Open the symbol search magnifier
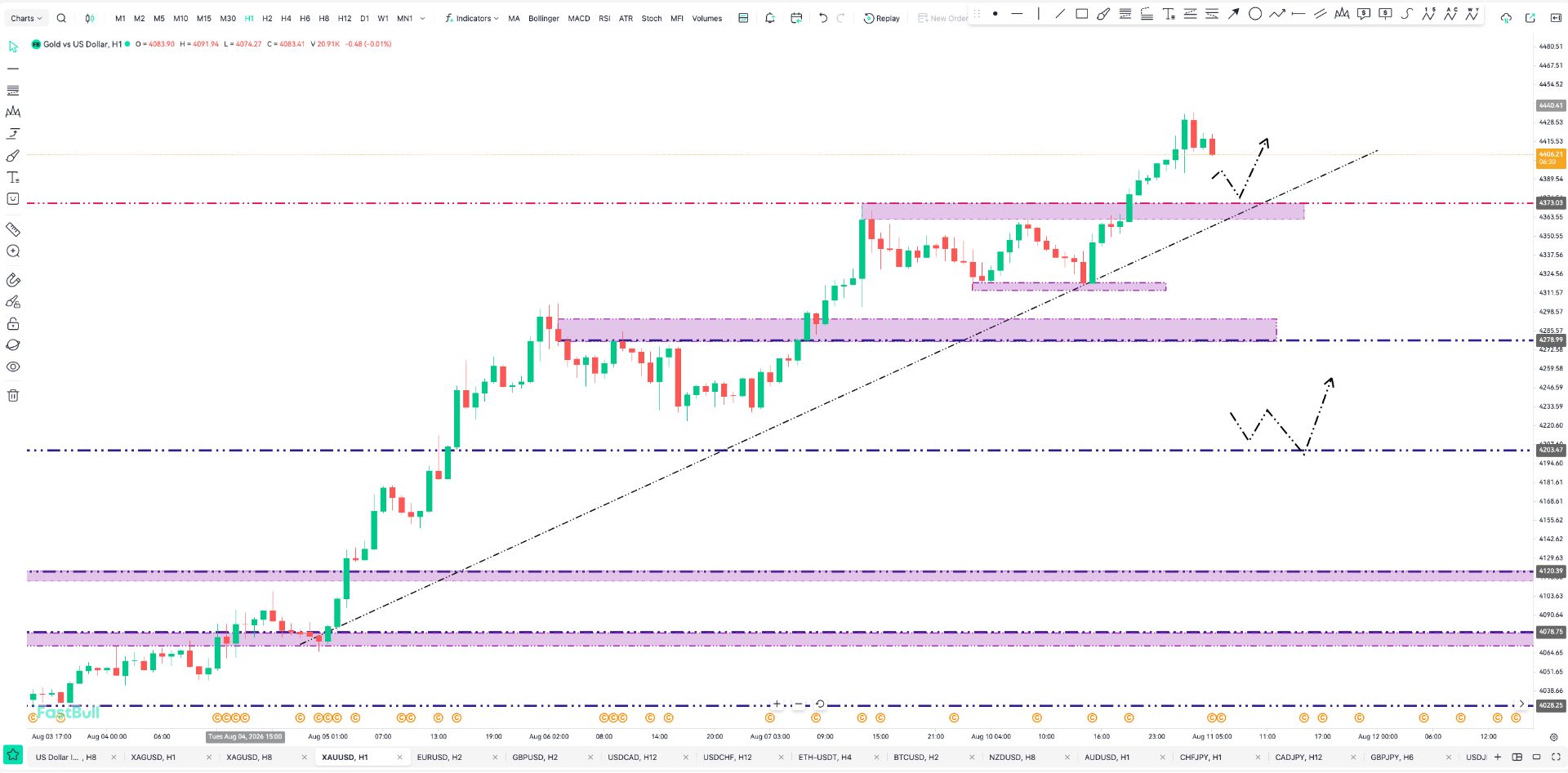 (x=61, y=18)
